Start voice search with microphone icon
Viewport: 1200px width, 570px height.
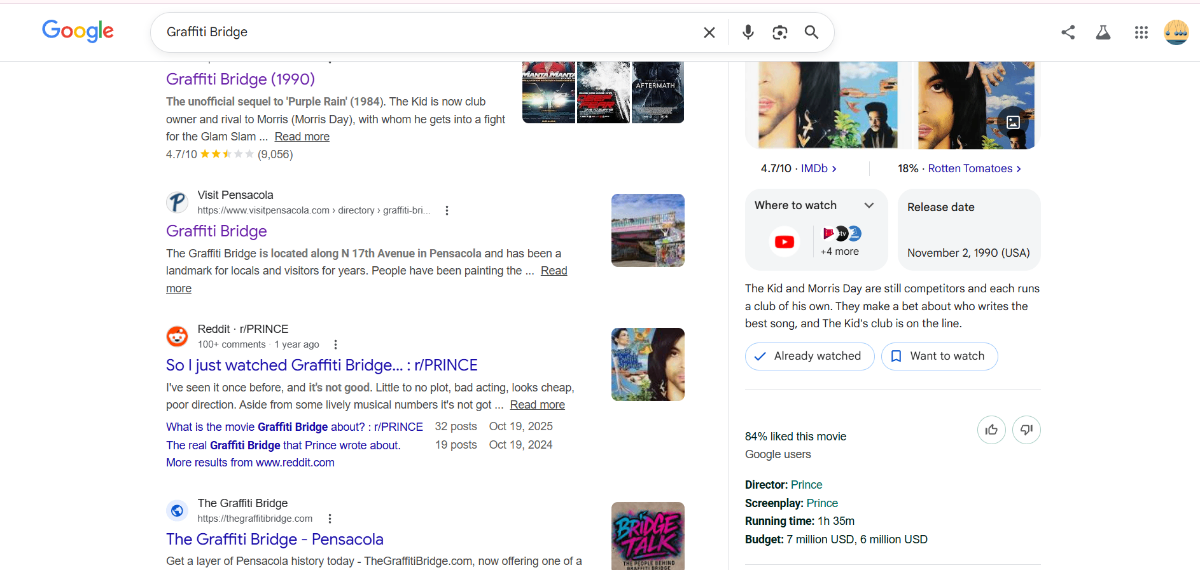click(748, 32)
